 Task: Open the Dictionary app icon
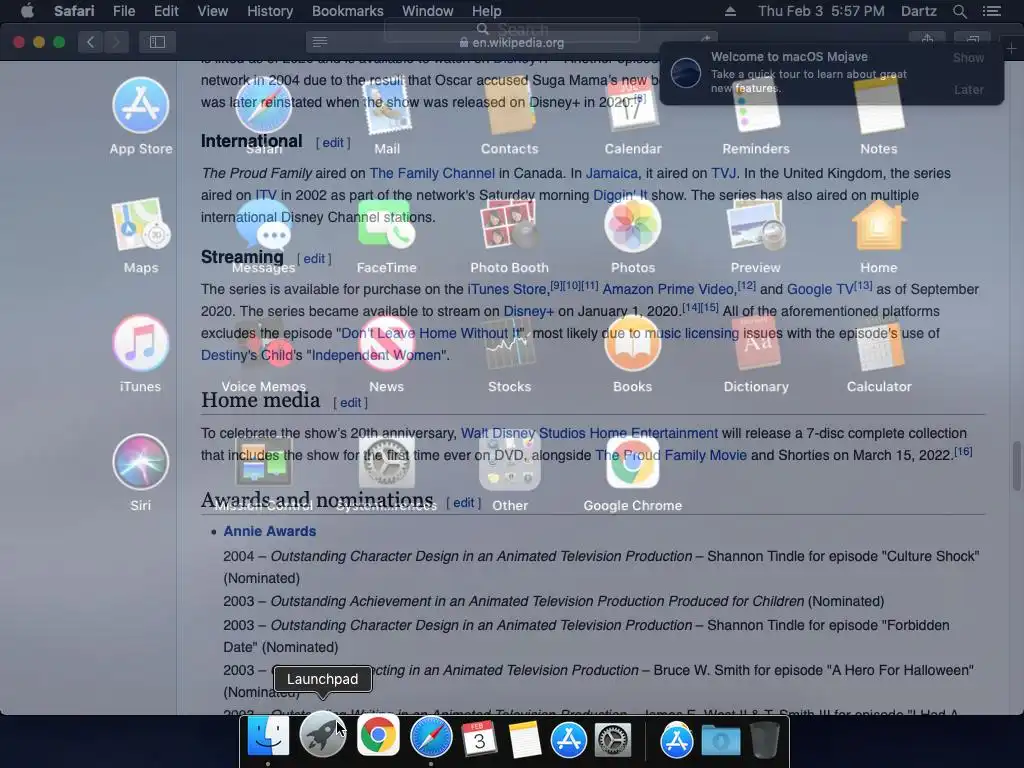(x=756, y=344)
